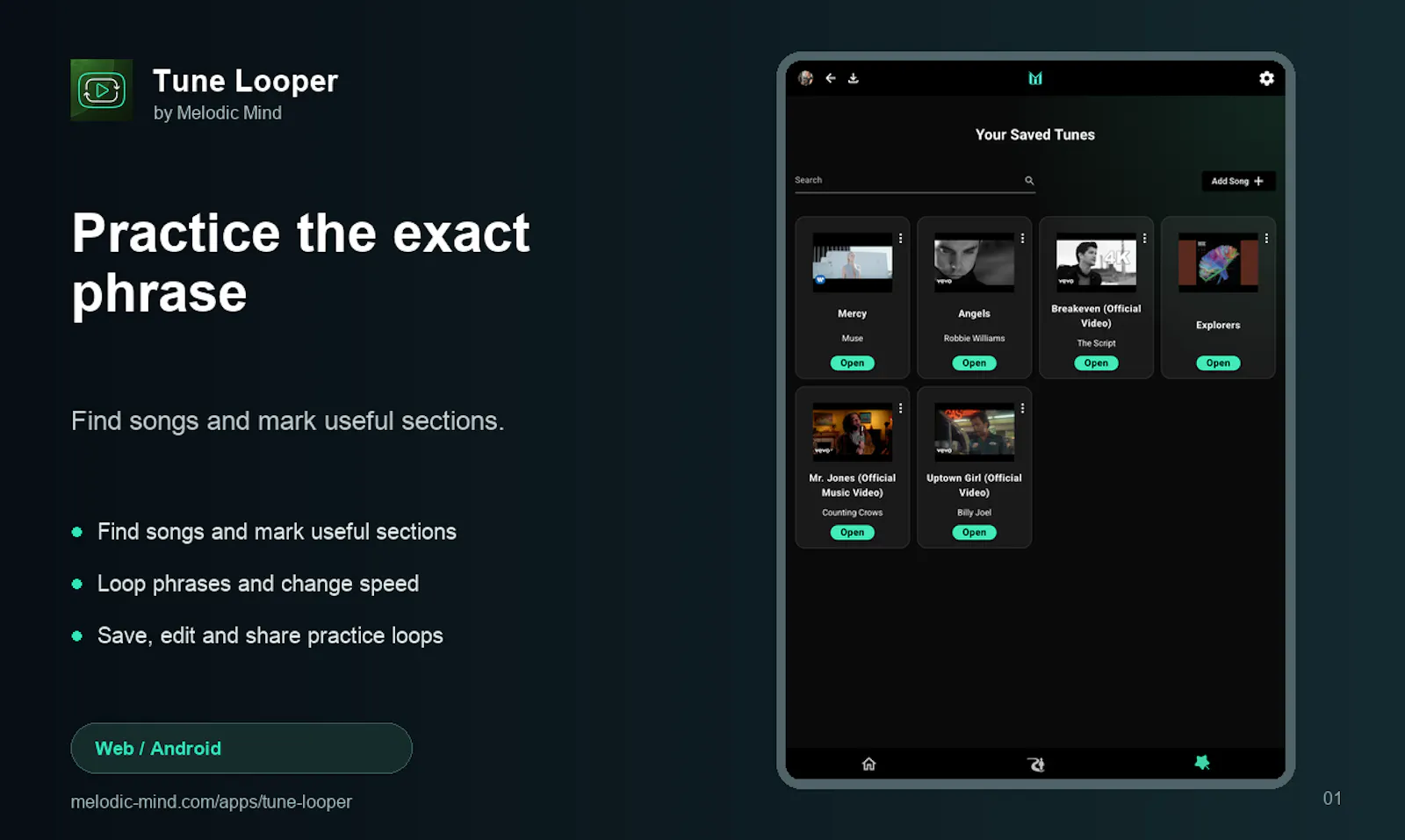This screenshot has width=1405, height=840.
Task: Click the Uptown Girl video thumbnail
Action: click(x=974, y=432)
